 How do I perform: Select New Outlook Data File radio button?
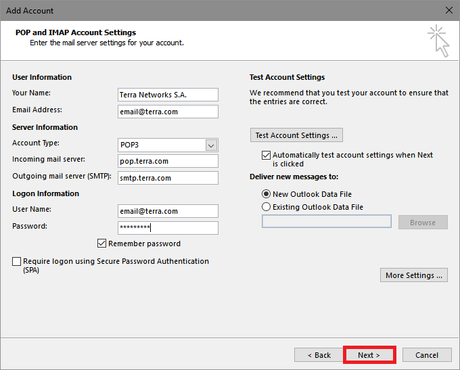[266, 194]
